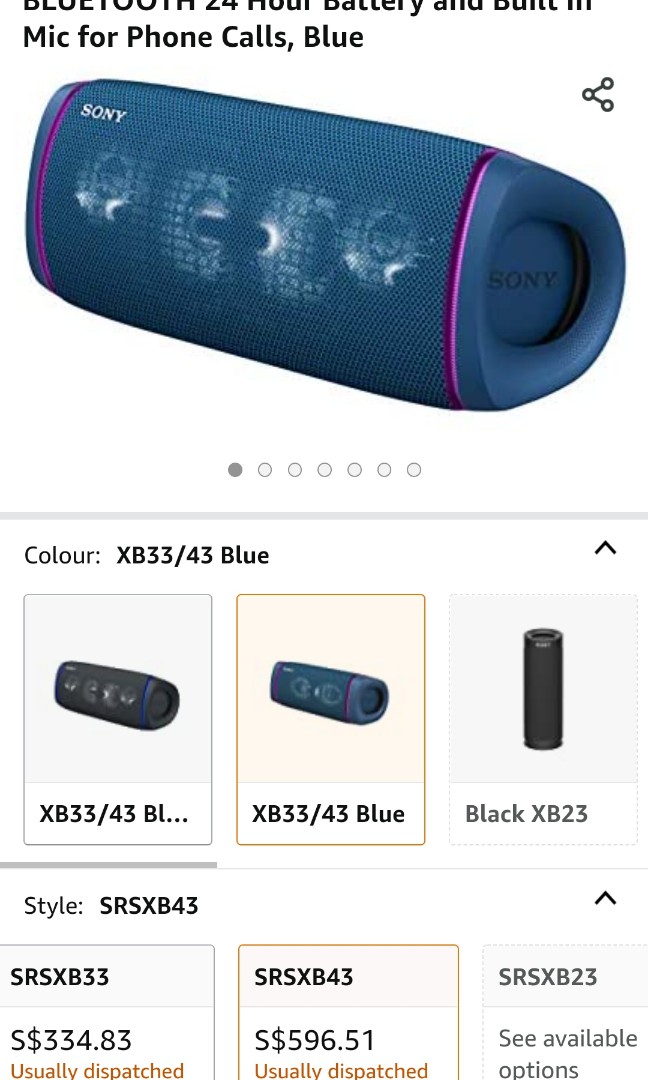Show last carousel image dot

click(414, 470)
